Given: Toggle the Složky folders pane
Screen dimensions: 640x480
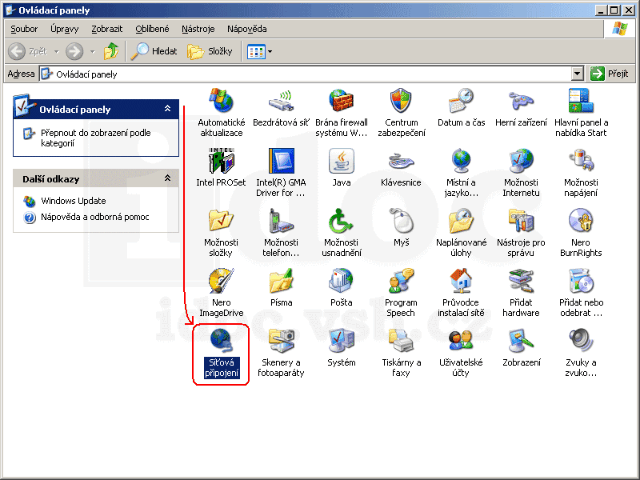Looking at the screenshot, I should pyautogui.click(x=210, y=51).
